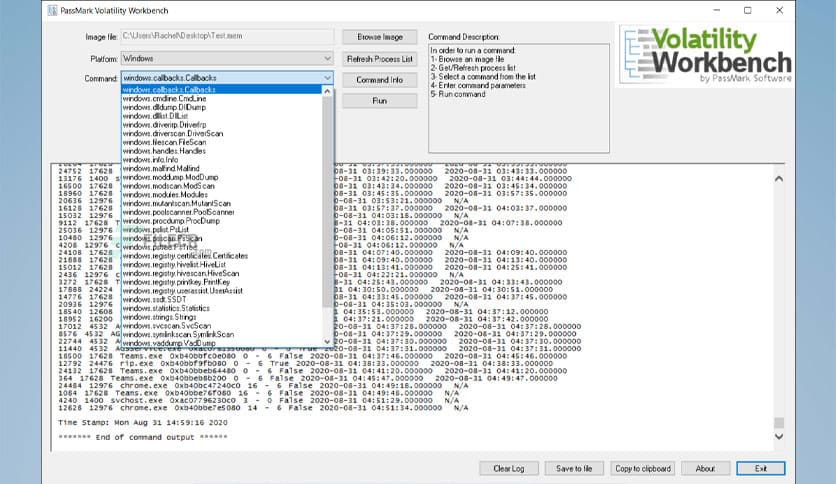
Task: Click the svchost.exe row with PID 4240
Action: click(259, 400)
